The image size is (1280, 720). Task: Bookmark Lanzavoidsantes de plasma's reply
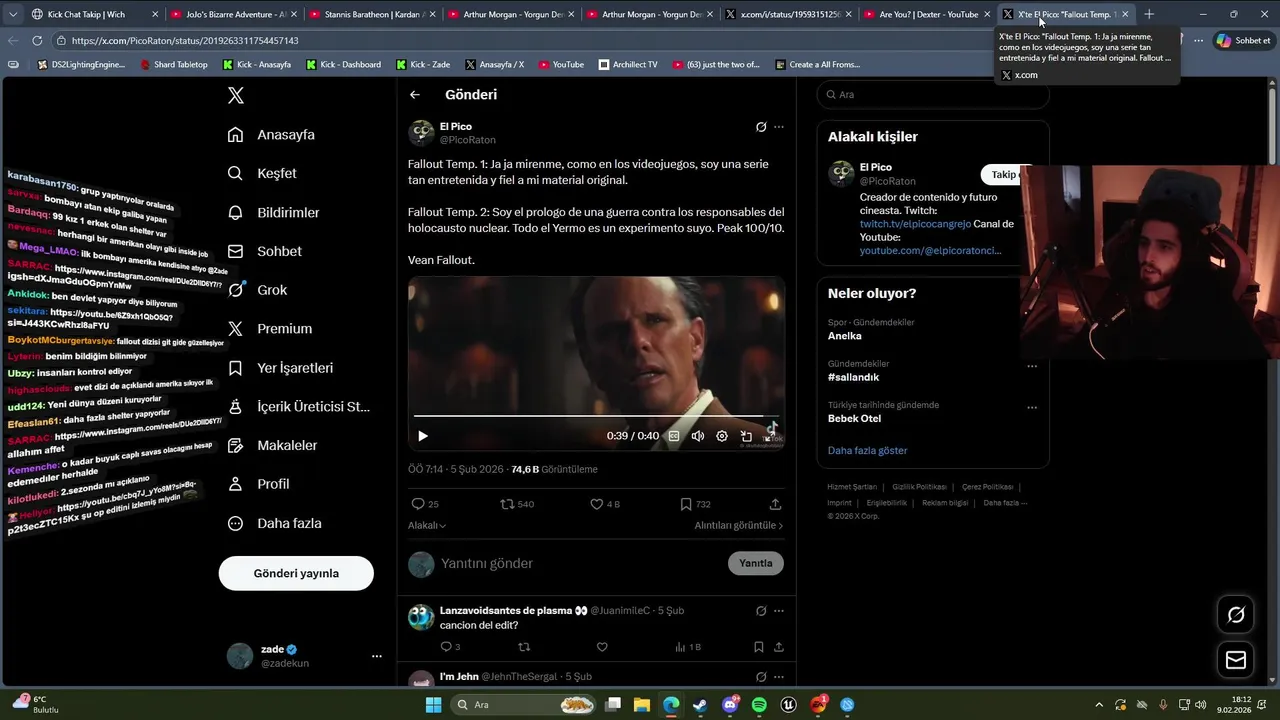(x=759, y=647)
